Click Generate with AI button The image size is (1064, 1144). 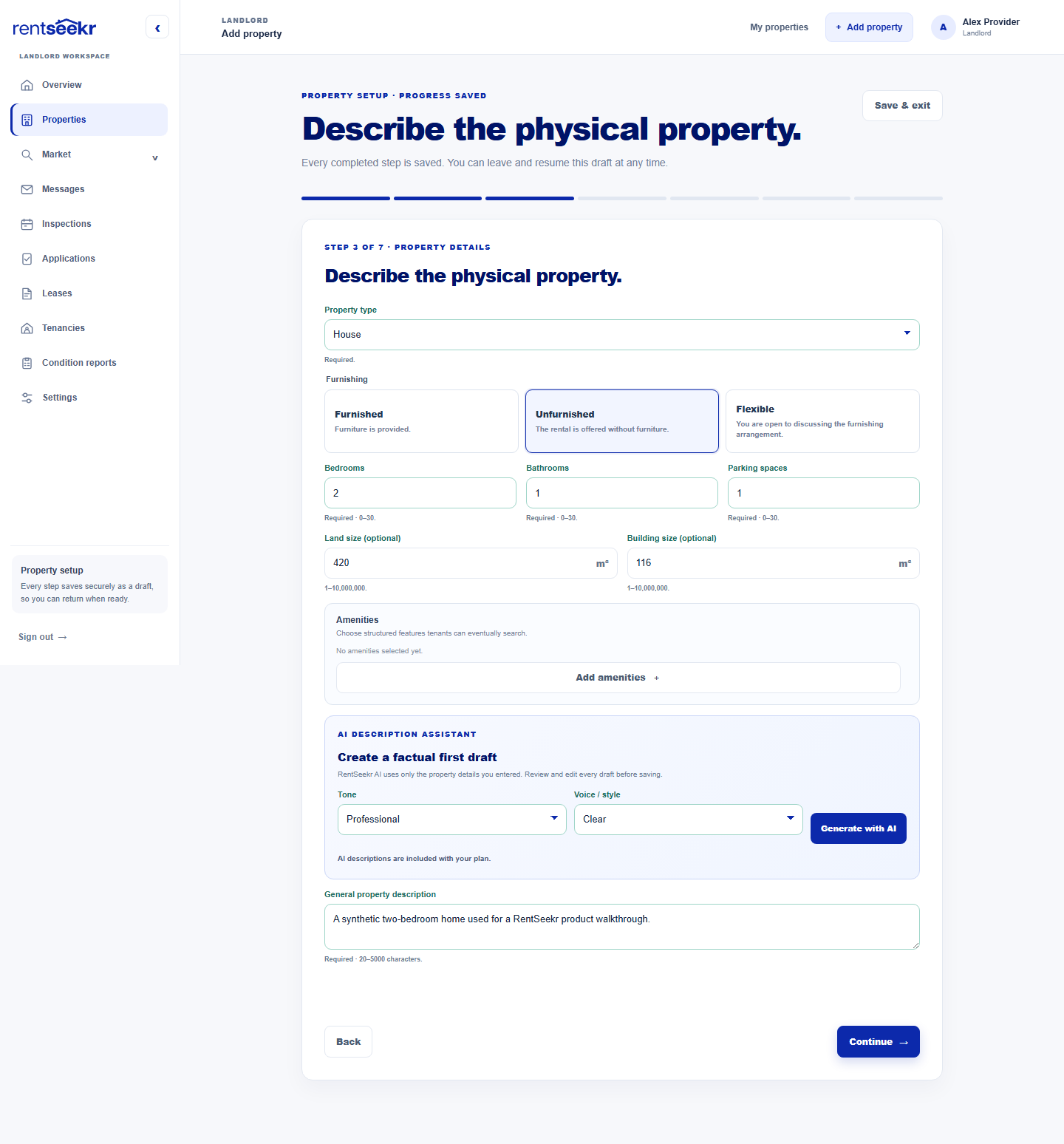click(x=859, y=828)
